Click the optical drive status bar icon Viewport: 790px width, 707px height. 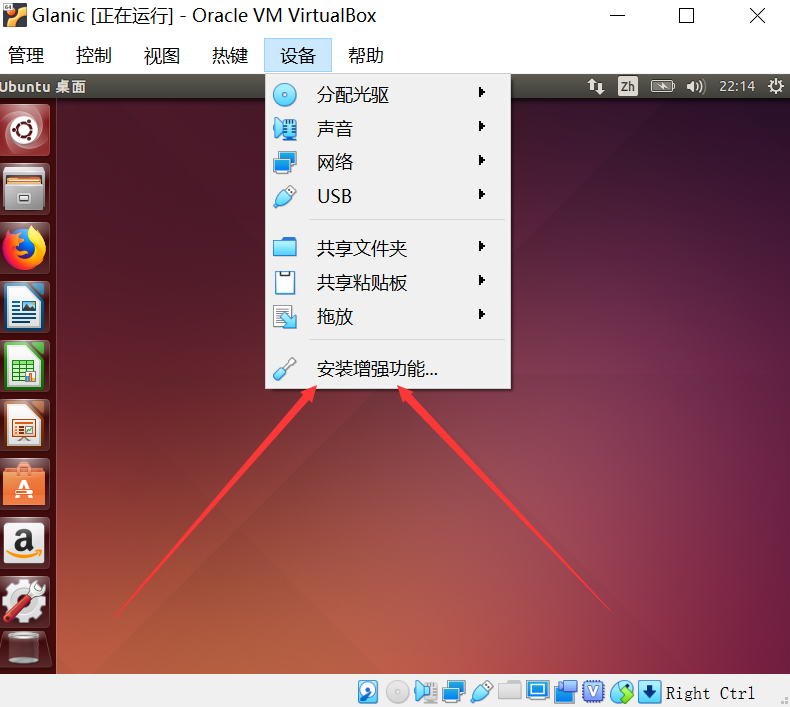point(398,692)
